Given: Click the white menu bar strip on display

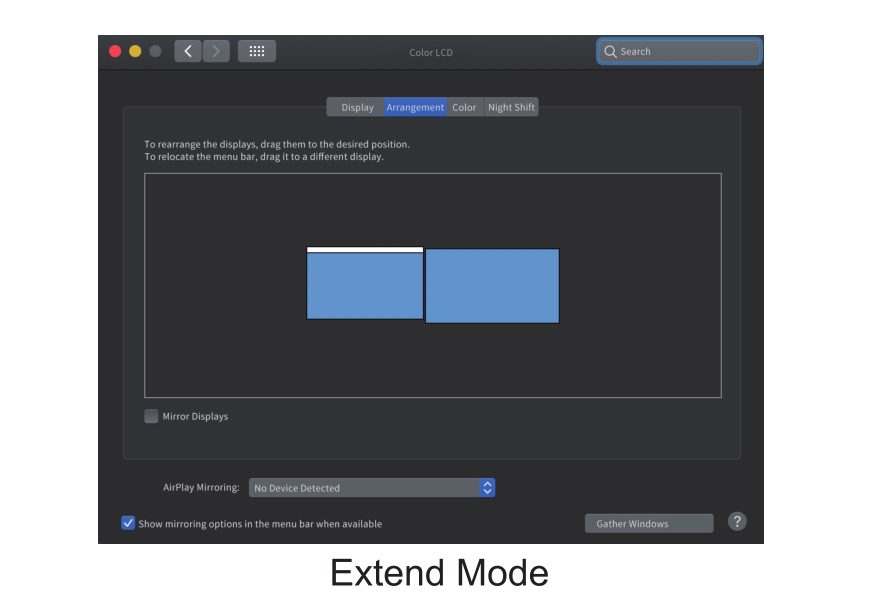Looking at the screenshot, I should tap(364, 249).
